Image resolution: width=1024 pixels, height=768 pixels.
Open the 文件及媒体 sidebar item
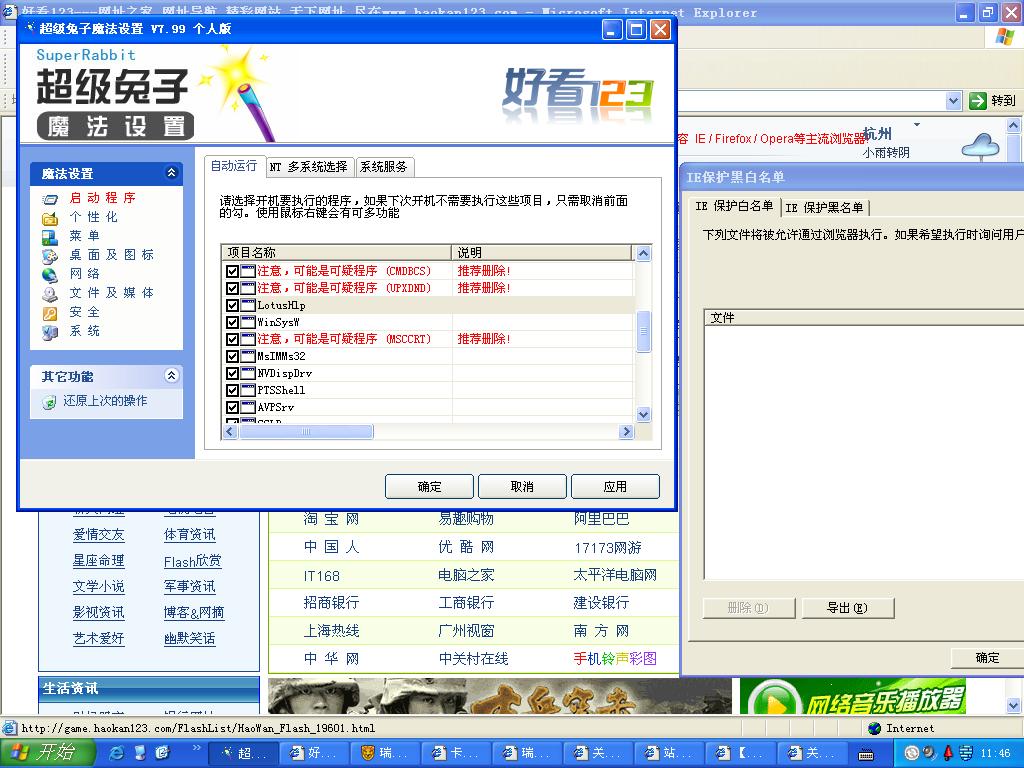112,293
